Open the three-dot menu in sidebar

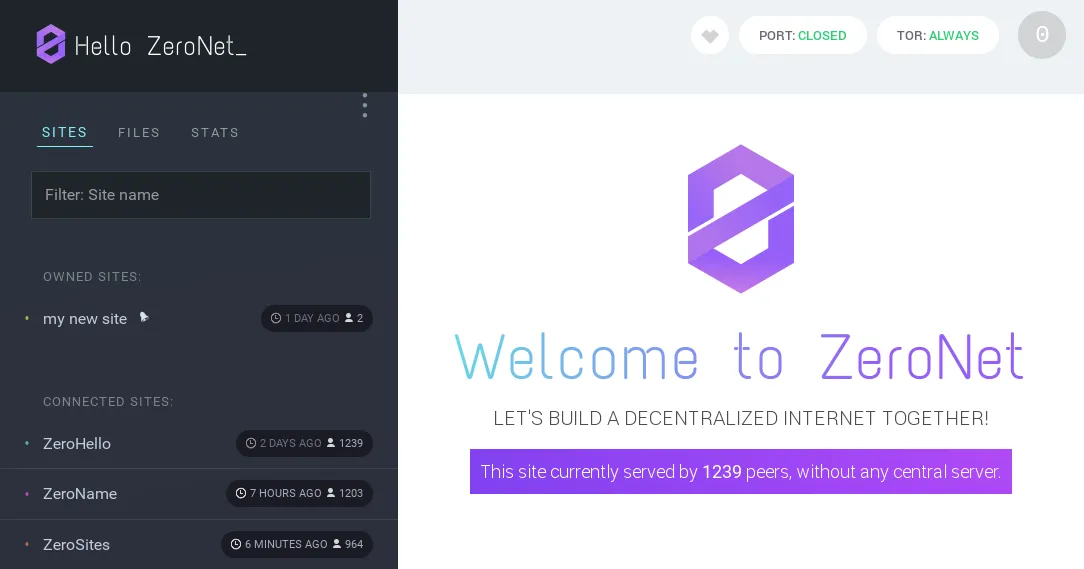[x=364, y=106]
